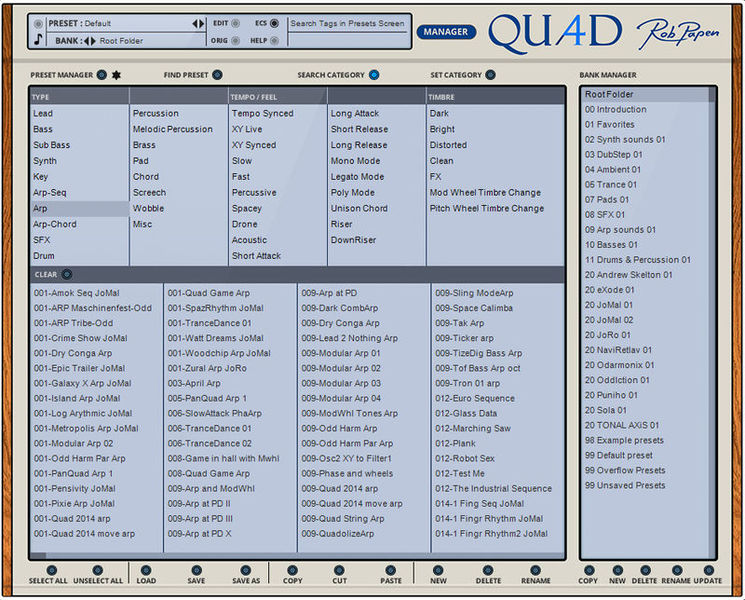Enable the PRESET MANAGER toggle
Image resolution: width=745 pixels, height=600 pixels.
pos(102,75)
